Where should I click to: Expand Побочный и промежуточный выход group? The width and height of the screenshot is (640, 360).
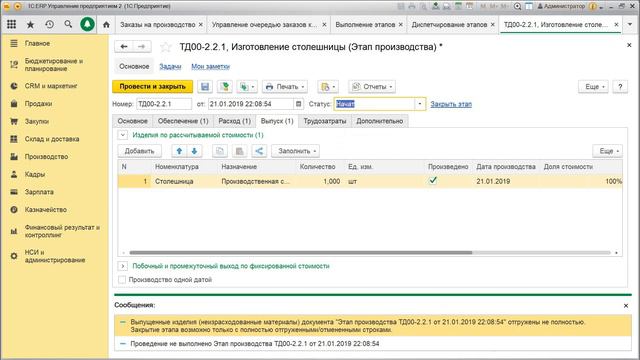coord(122,266)
